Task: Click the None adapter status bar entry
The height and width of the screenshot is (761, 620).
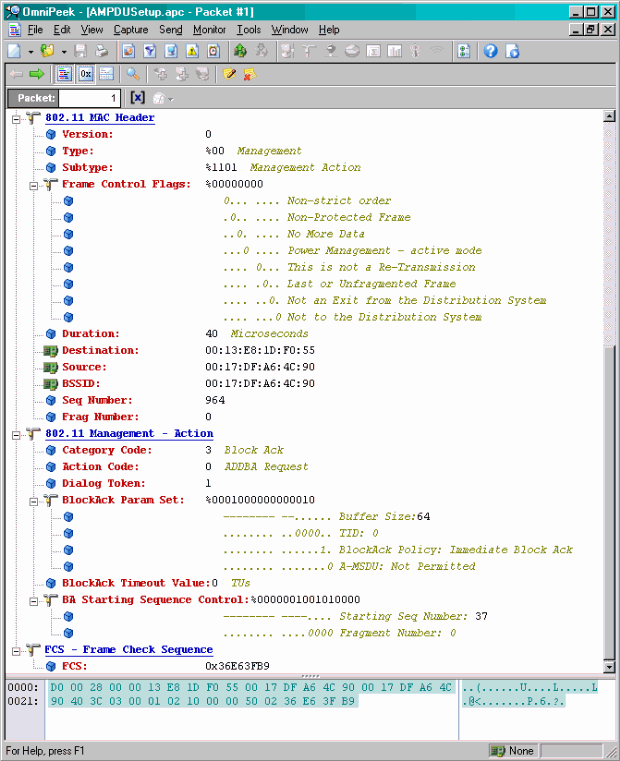Action: coord(512,751)
